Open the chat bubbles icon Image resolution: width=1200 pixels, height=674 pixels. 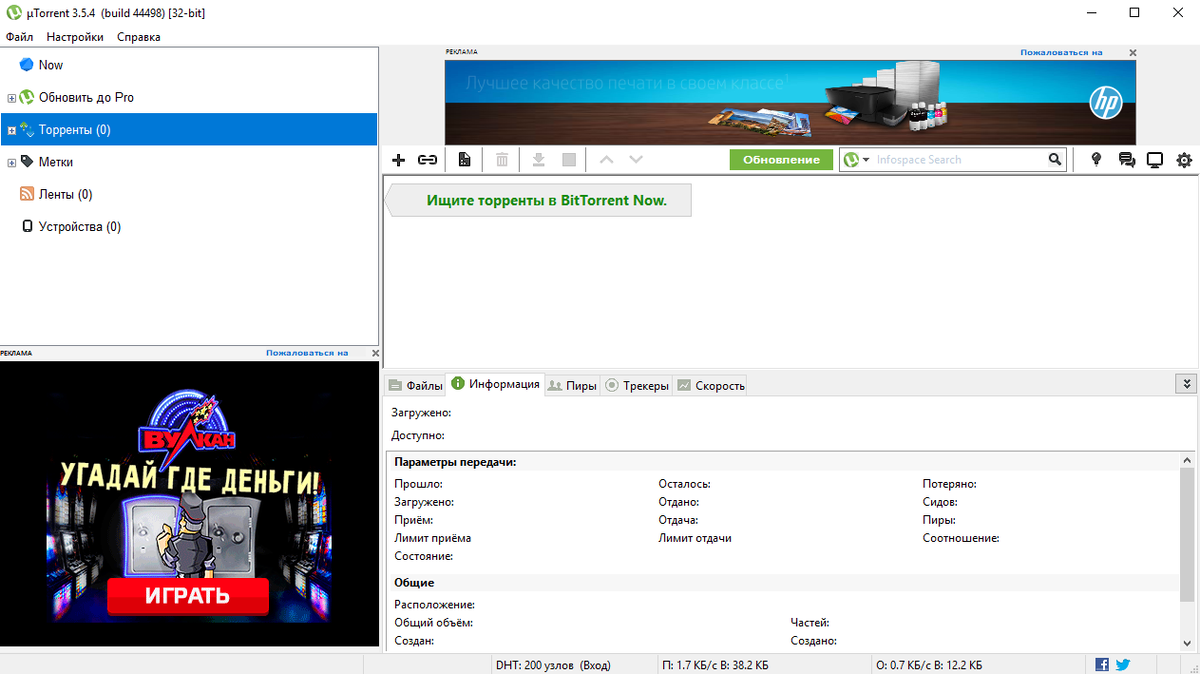click(x=1127, y=160)
